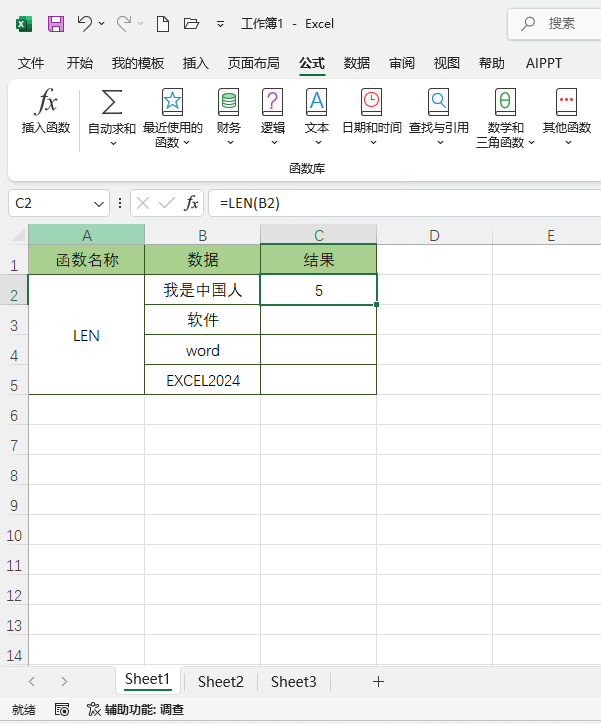Expand the More Functions dropdown
This screenshot has height=724, width=601.
pyautogui.click(x=566, y=142)
